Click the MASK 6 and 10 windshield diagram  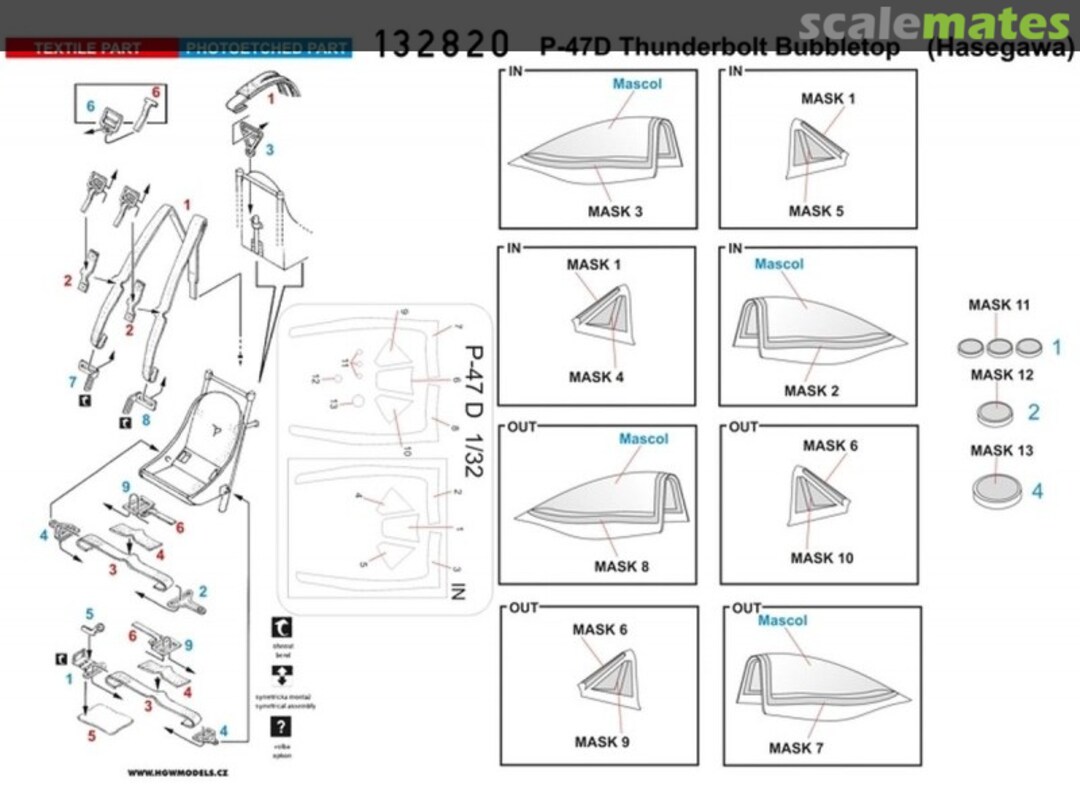point(818,502)
